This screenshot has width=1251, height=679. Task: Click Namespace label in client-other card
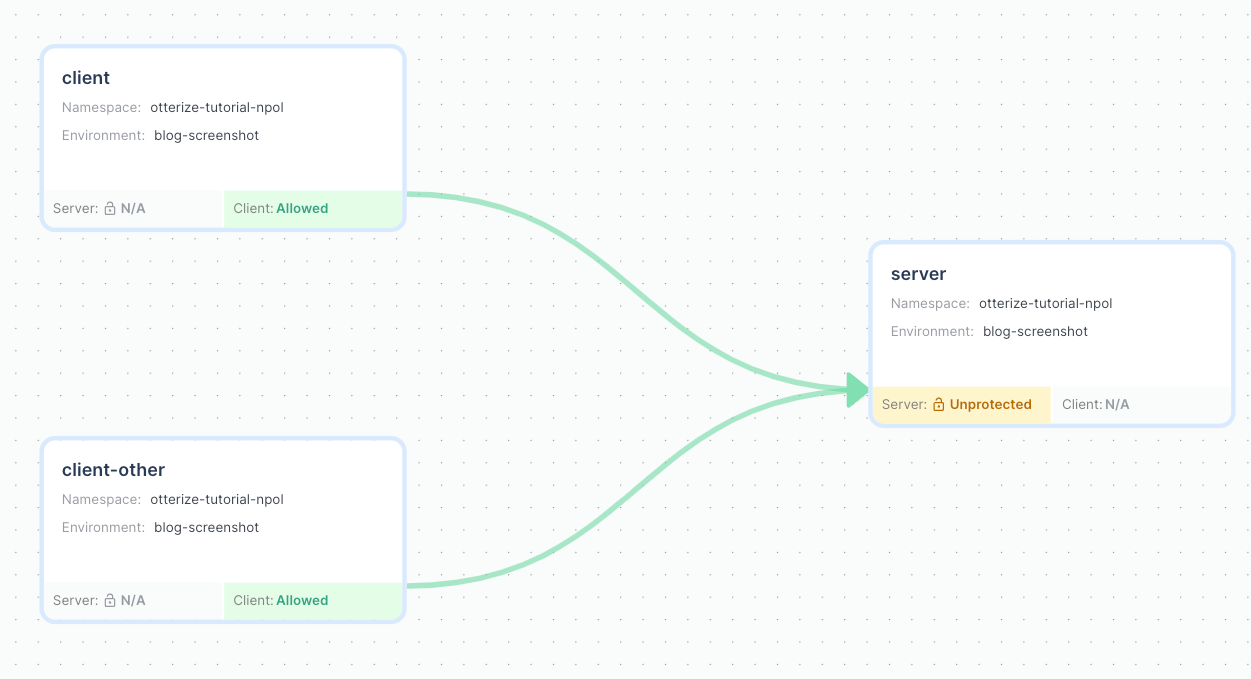click(x=101, y=499)
